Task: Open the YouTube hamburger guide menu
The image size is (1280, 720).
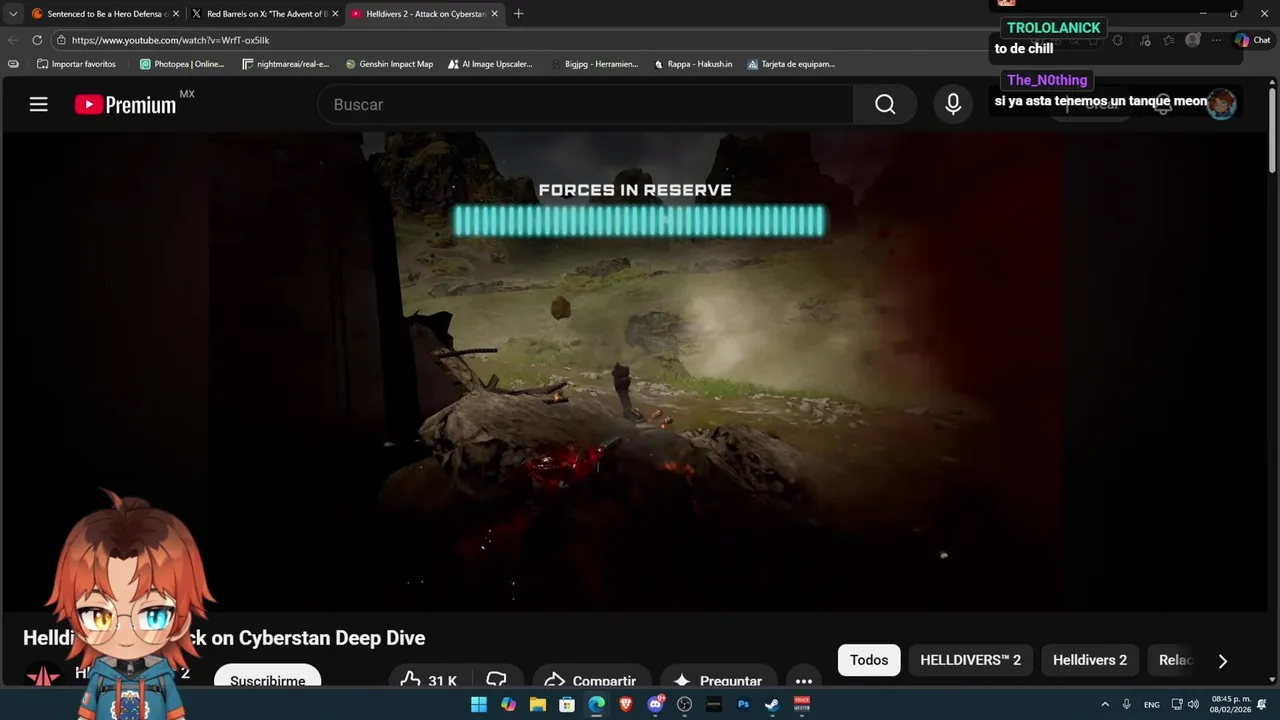Action: click(x=38, y=104)
